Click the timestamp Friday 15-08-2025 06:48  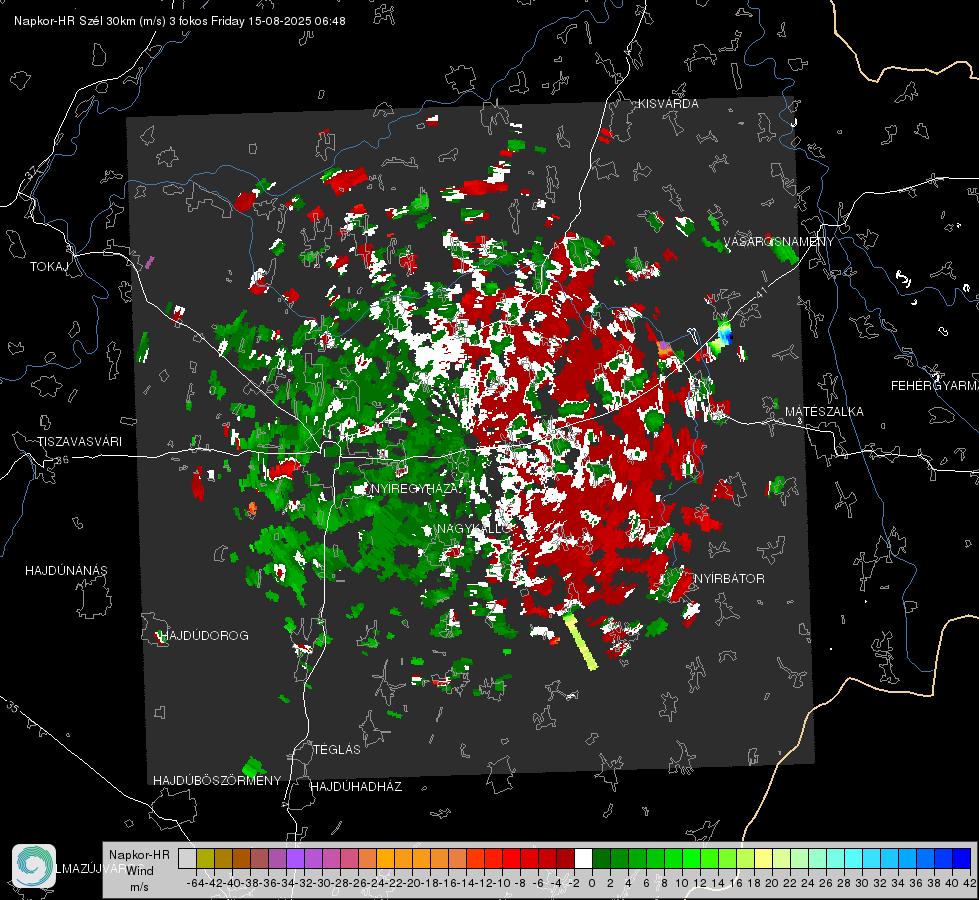(x=278, y=21)
